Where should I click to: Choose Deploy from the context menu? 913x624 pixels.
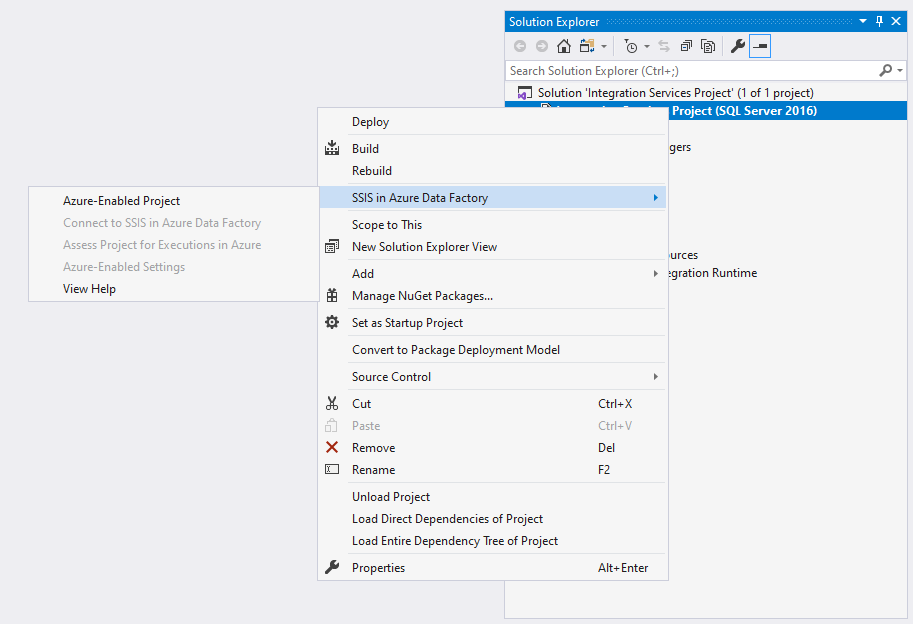click(x=492, y=122)
